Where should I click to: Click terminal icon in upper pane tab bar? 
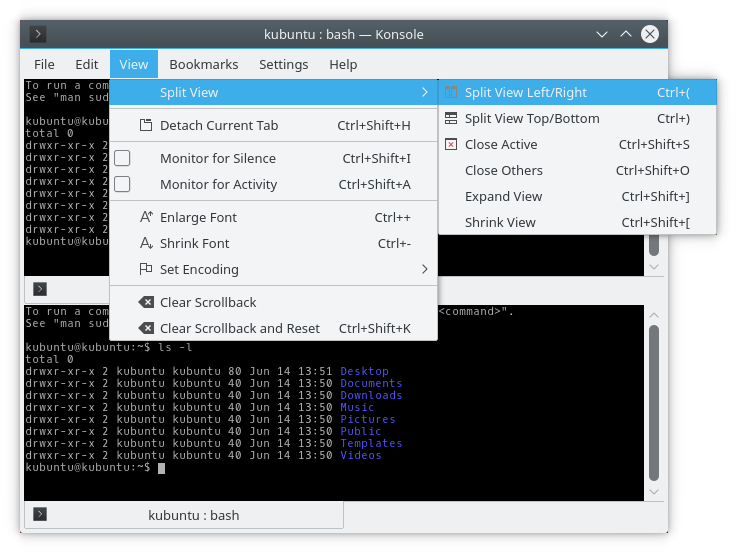click(x=40, y=289)
